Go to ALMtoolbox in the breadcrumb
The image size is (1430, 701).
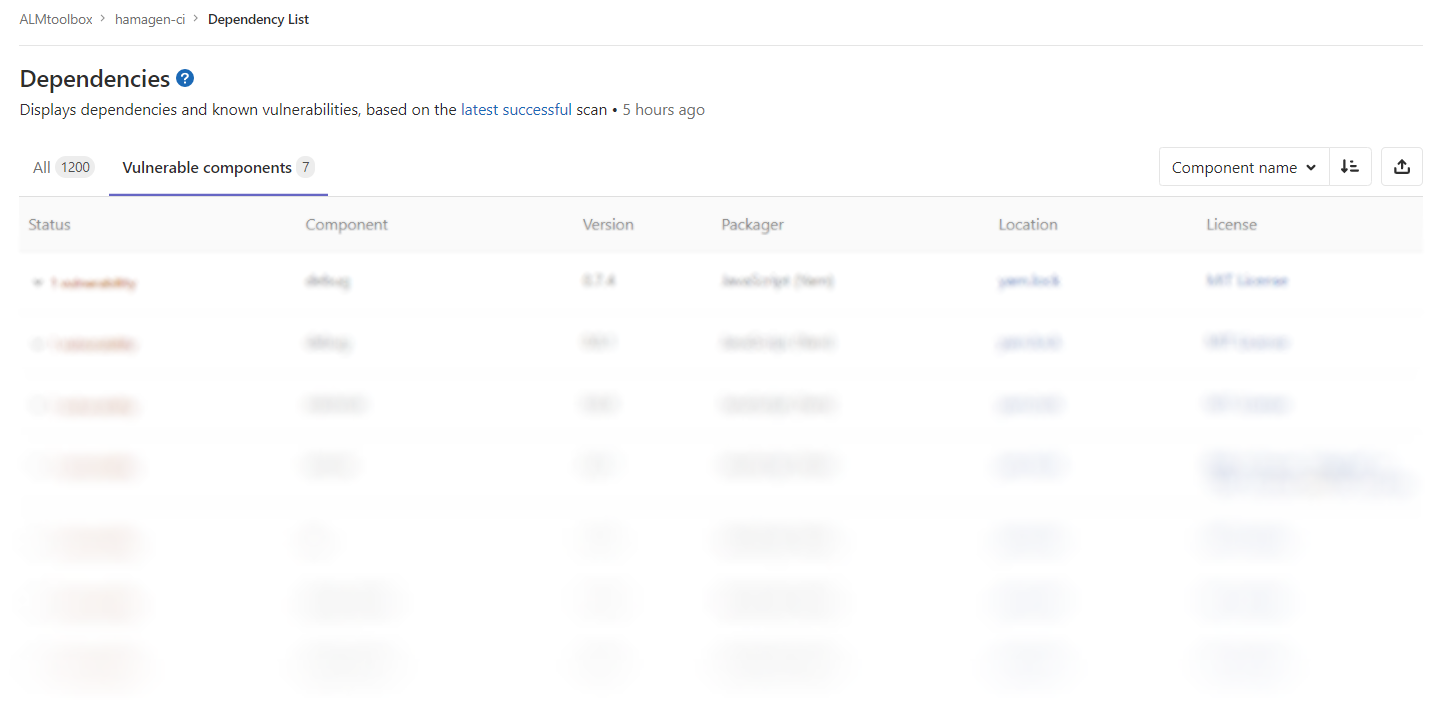[56, 19]
